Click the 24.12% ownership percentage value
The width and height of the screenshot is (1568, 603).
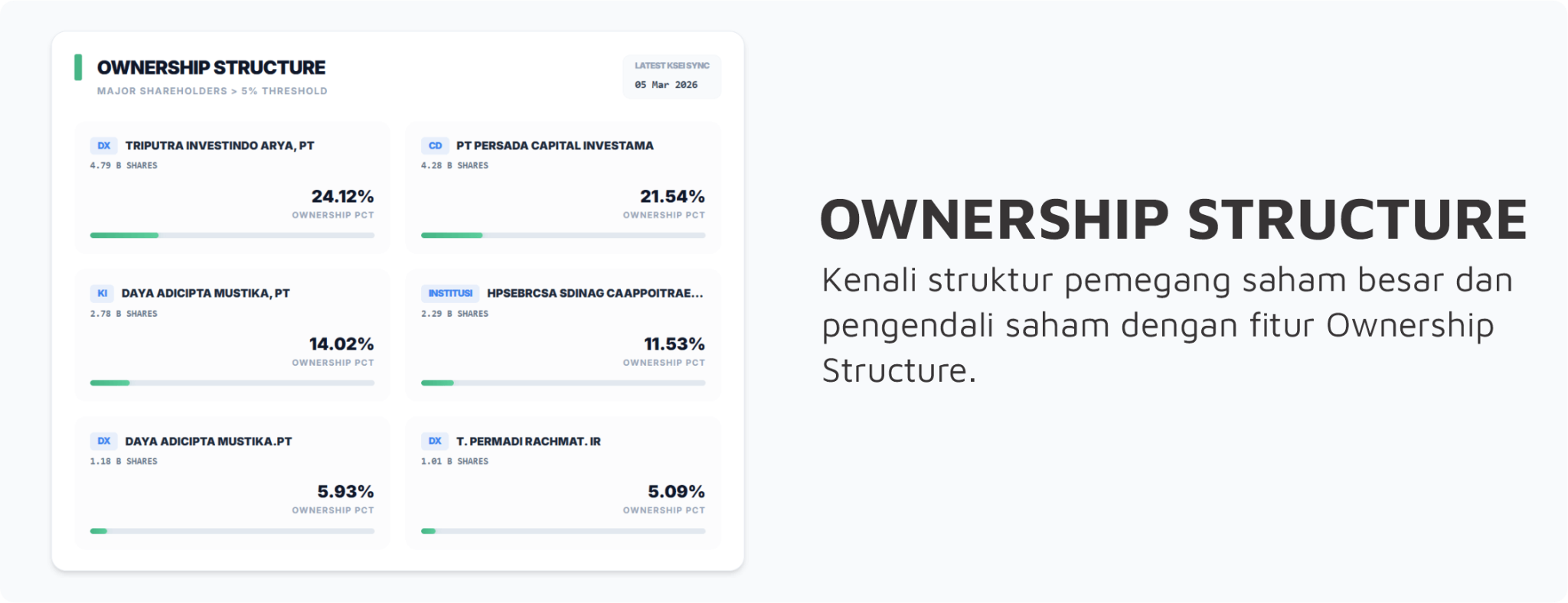[x=341, y=196]
